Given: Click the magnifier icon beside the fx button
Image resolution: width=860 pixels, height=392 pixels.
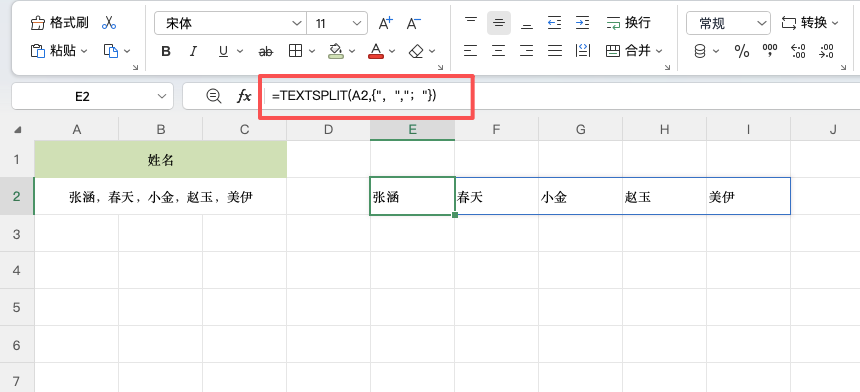Looking at the screenshot, I should click(213, 96).
